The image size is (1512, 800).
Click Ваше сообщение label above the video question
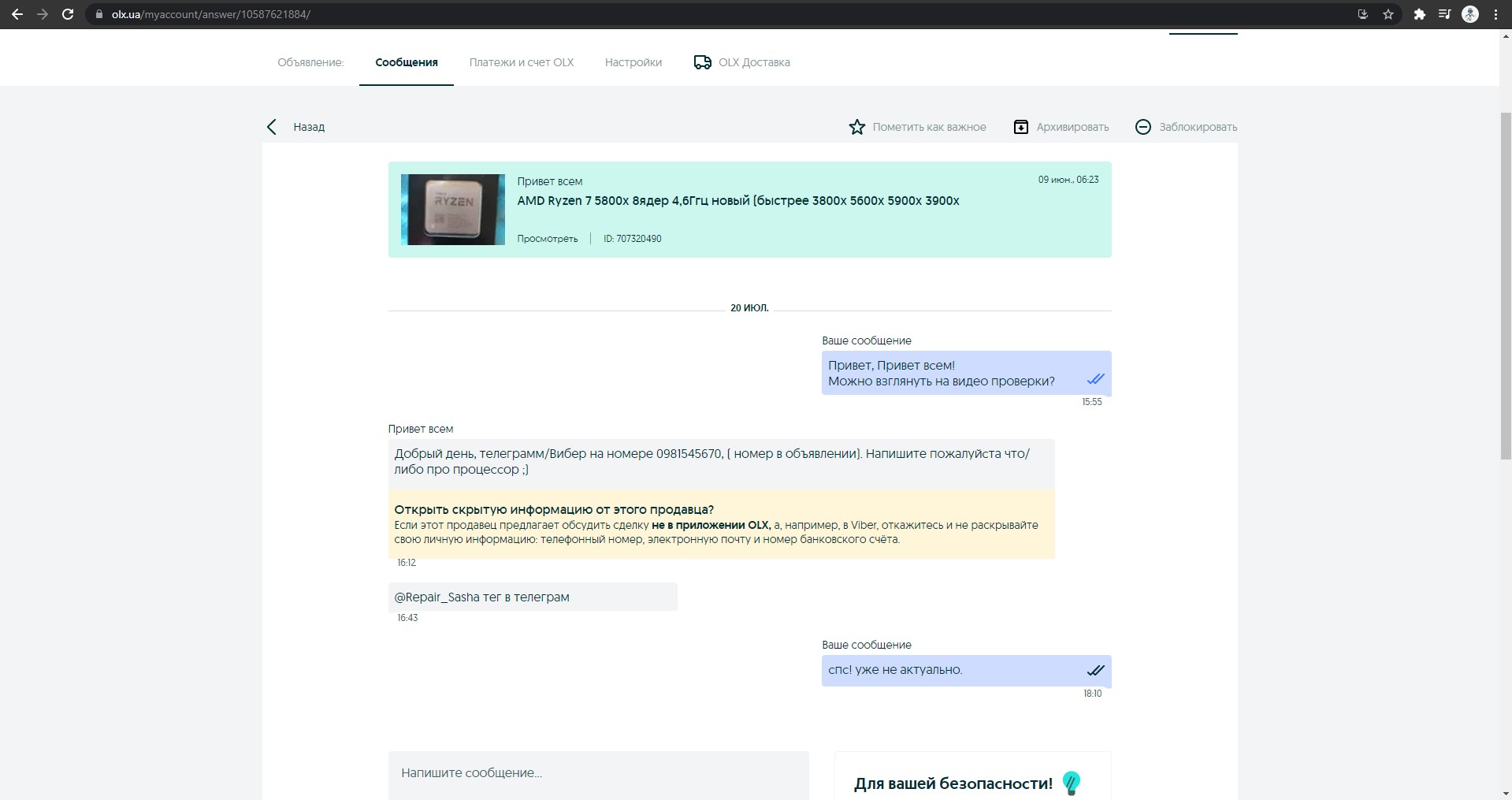[x=867, y=340]
